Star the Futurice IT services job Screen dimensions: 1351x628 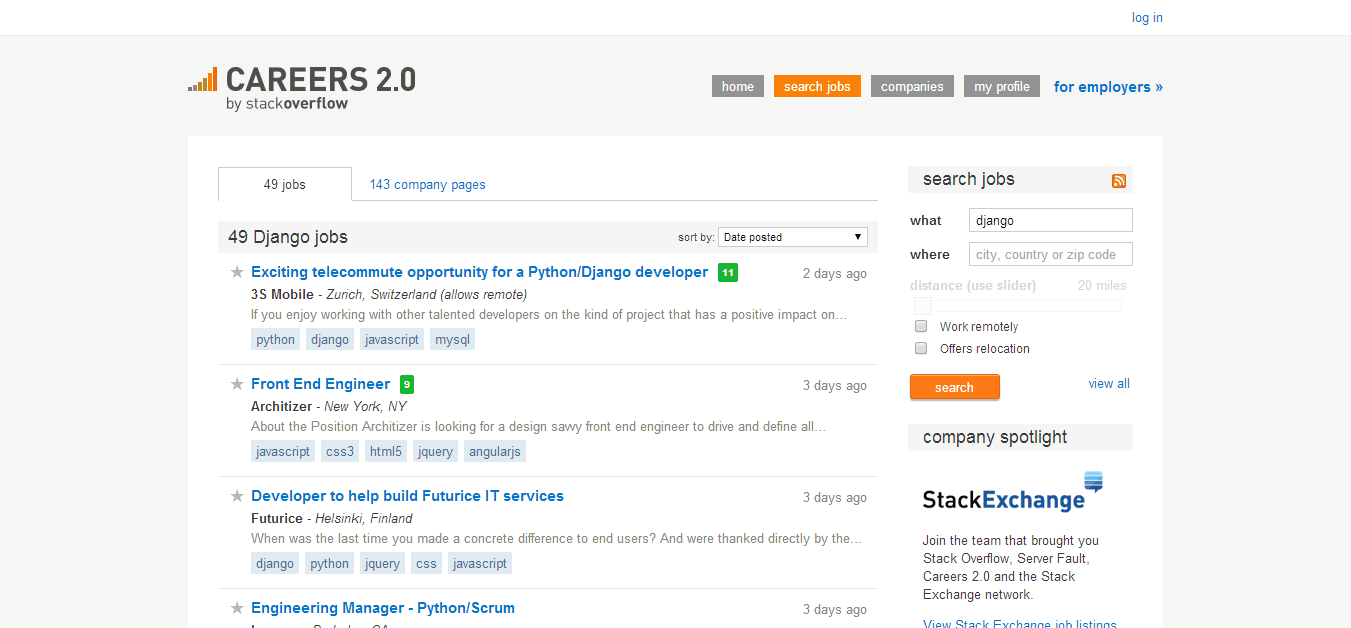237,496
